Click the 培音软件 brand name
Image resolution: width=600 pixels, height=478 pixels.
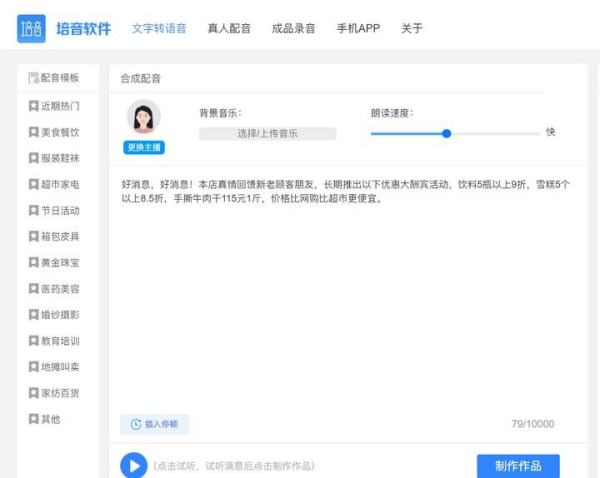[83, 29]
